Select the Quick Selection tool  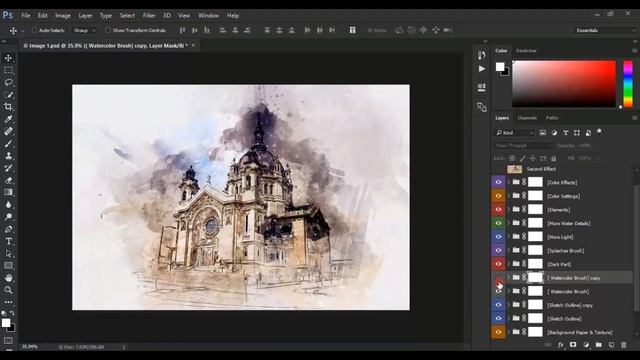(x=8, y=95)
